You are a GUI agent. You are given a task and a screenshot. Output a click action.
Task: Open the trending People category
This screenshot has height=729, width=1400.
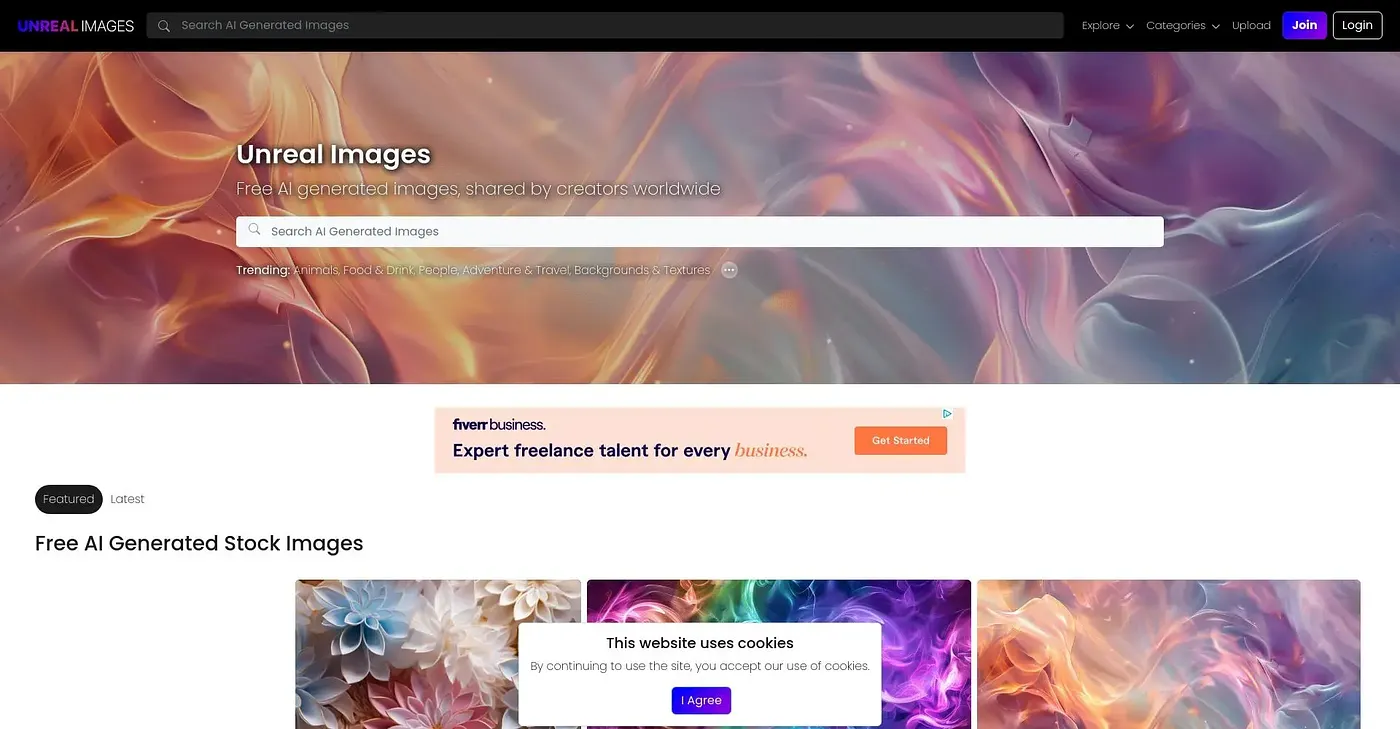coord(438,270)
